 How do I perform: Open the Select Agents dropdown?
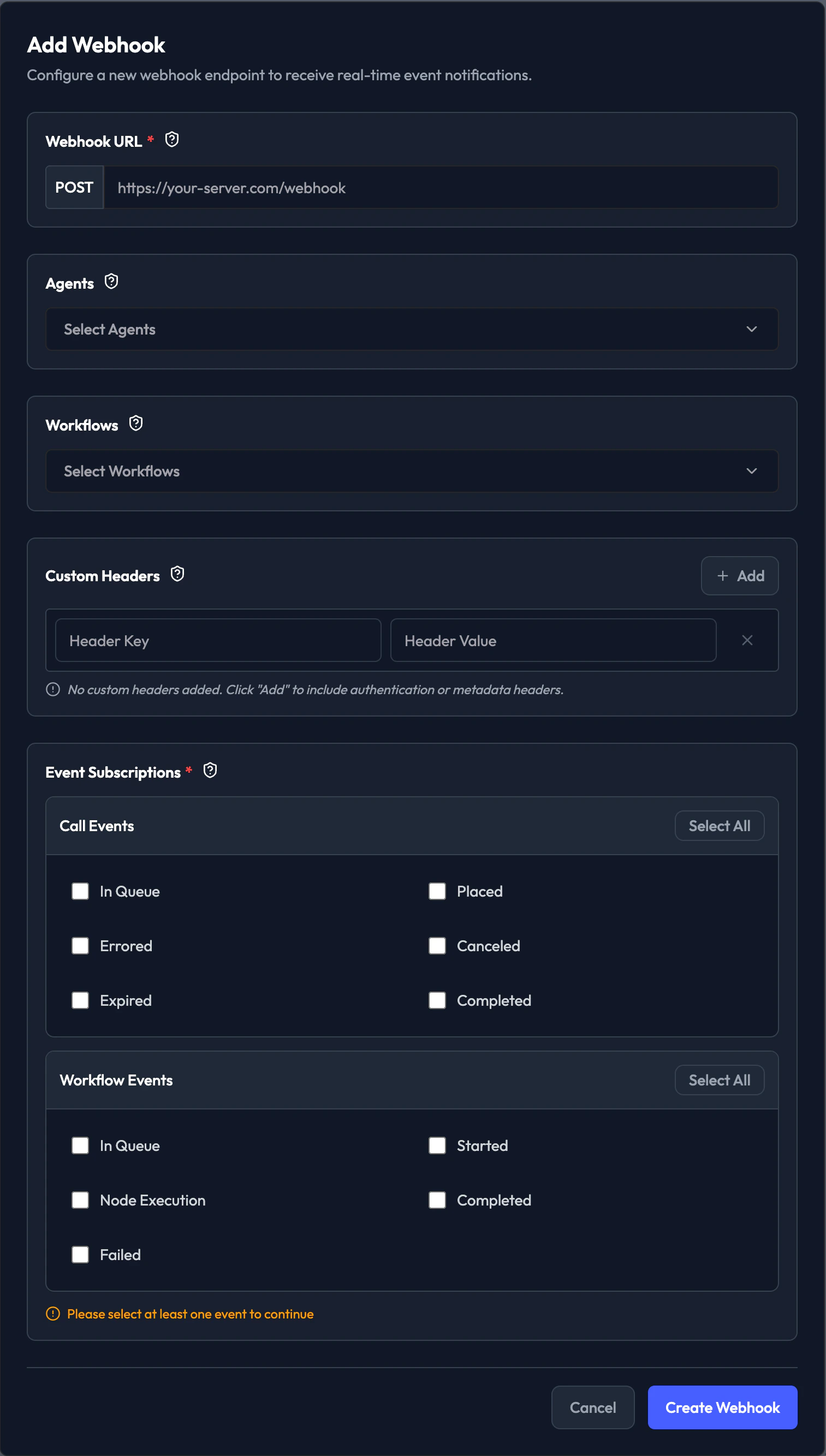tap(411, 330)
